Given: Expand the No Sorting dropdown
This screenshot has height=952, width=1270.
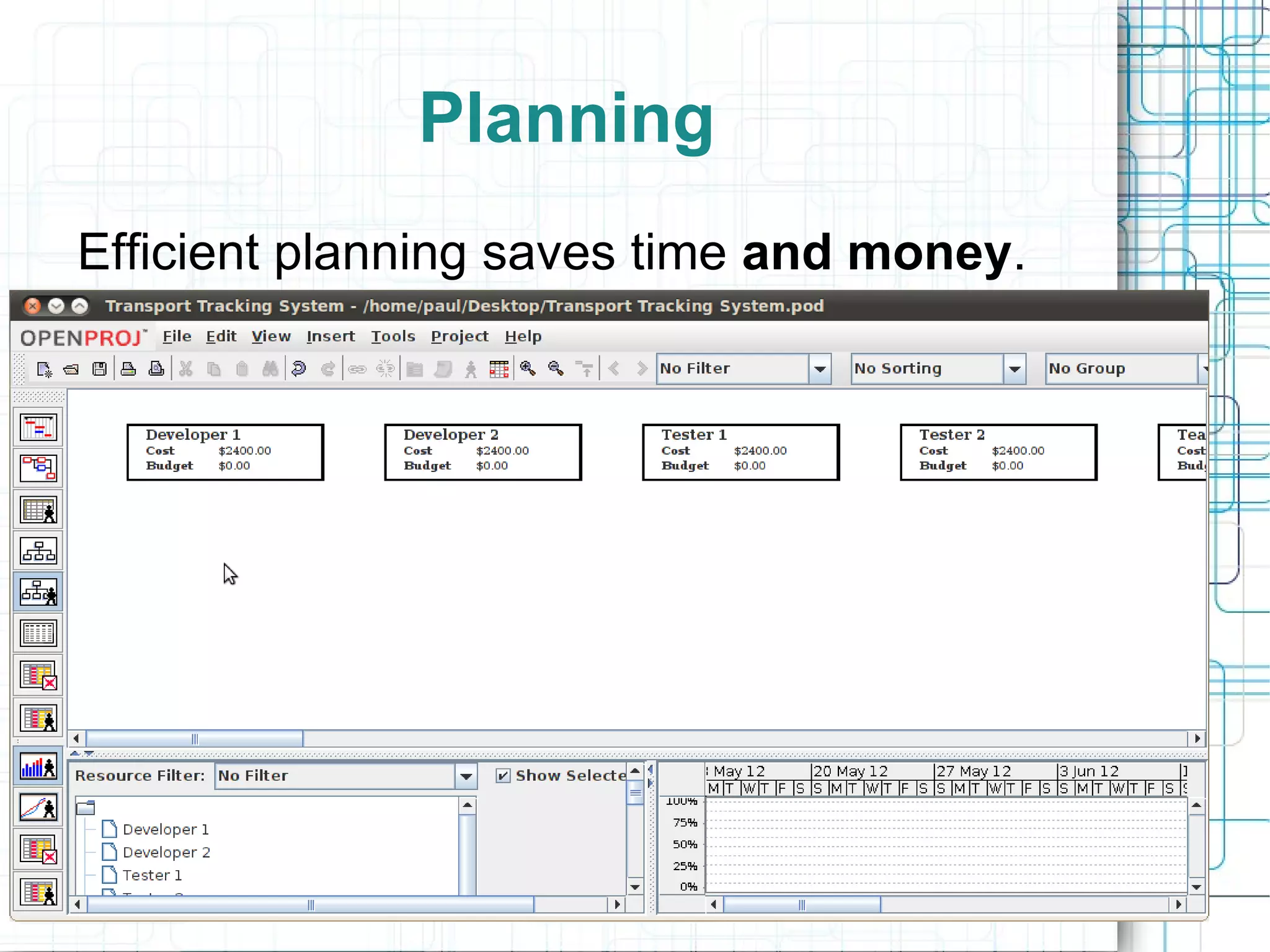Looking at the screenshot, I should (x=1015, y=369).
